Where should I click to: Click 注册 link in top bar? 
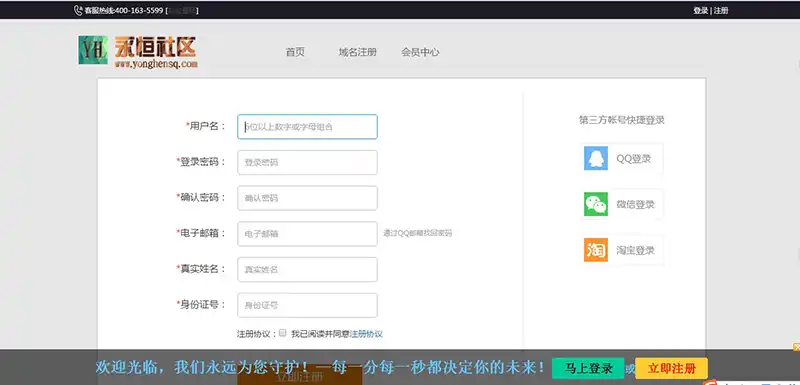click(721, 10)
